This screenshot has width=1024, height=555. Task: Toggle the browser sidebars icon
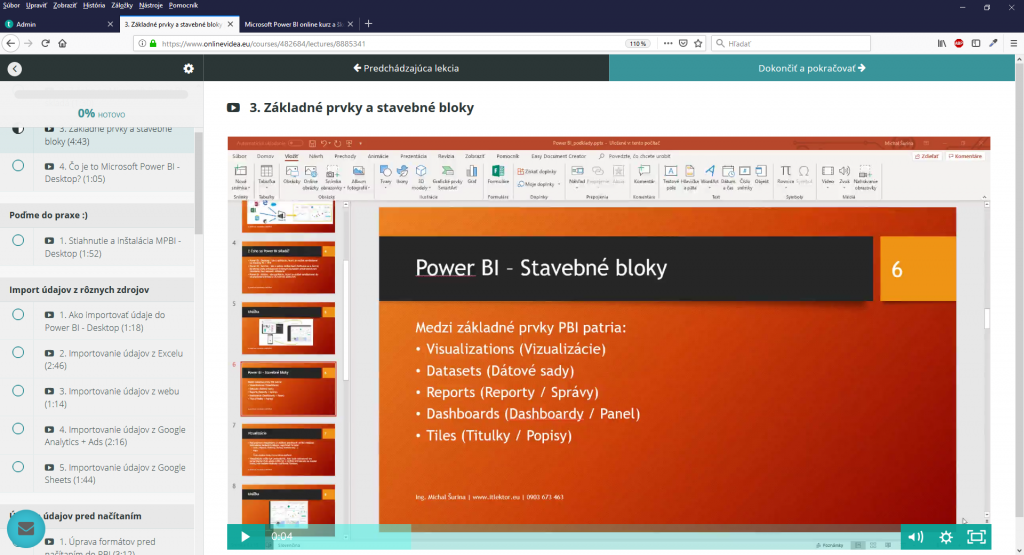click(976, 44)
